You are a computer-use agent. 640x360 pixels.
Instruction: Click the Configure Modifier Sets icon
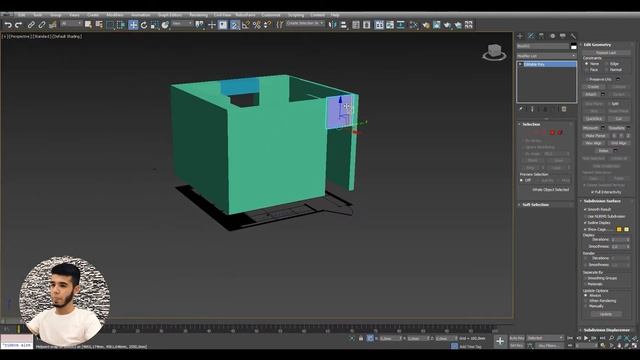pyautogui.click(x=564, y=109)
